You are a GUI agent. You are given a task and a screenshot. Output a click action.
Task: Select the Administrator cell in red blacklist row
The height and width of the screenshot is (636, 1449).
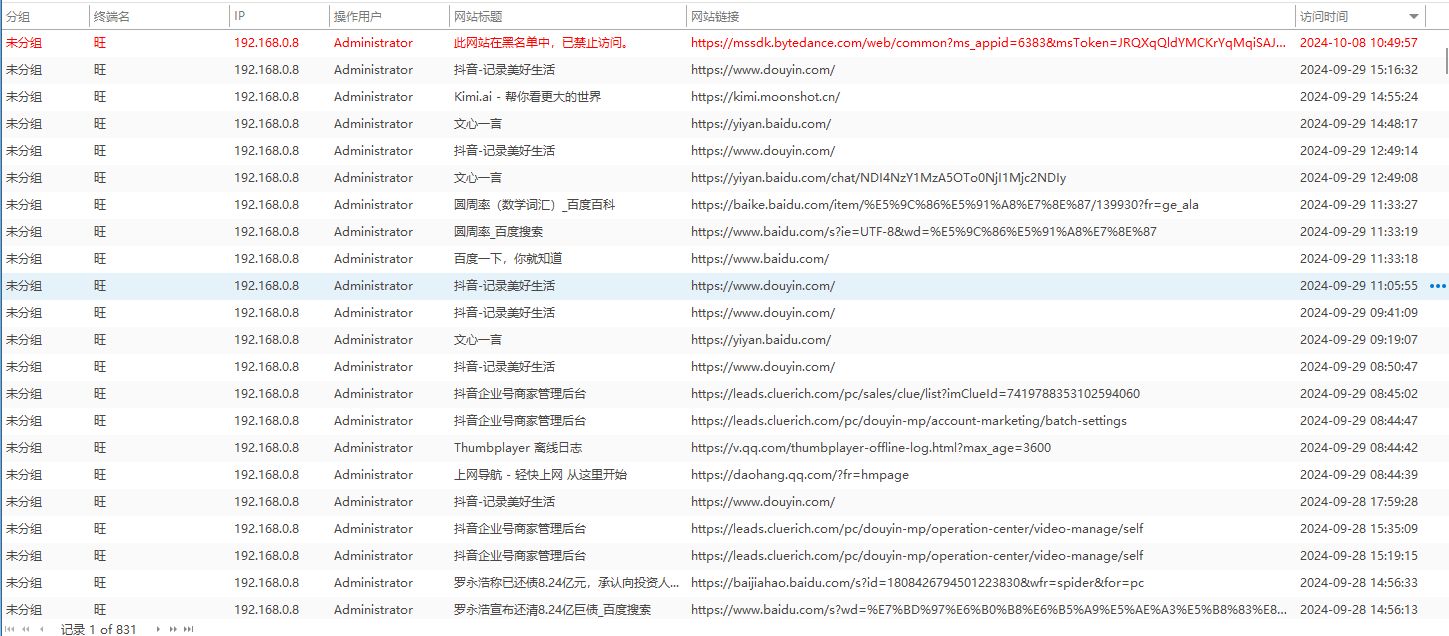(373, 43)
